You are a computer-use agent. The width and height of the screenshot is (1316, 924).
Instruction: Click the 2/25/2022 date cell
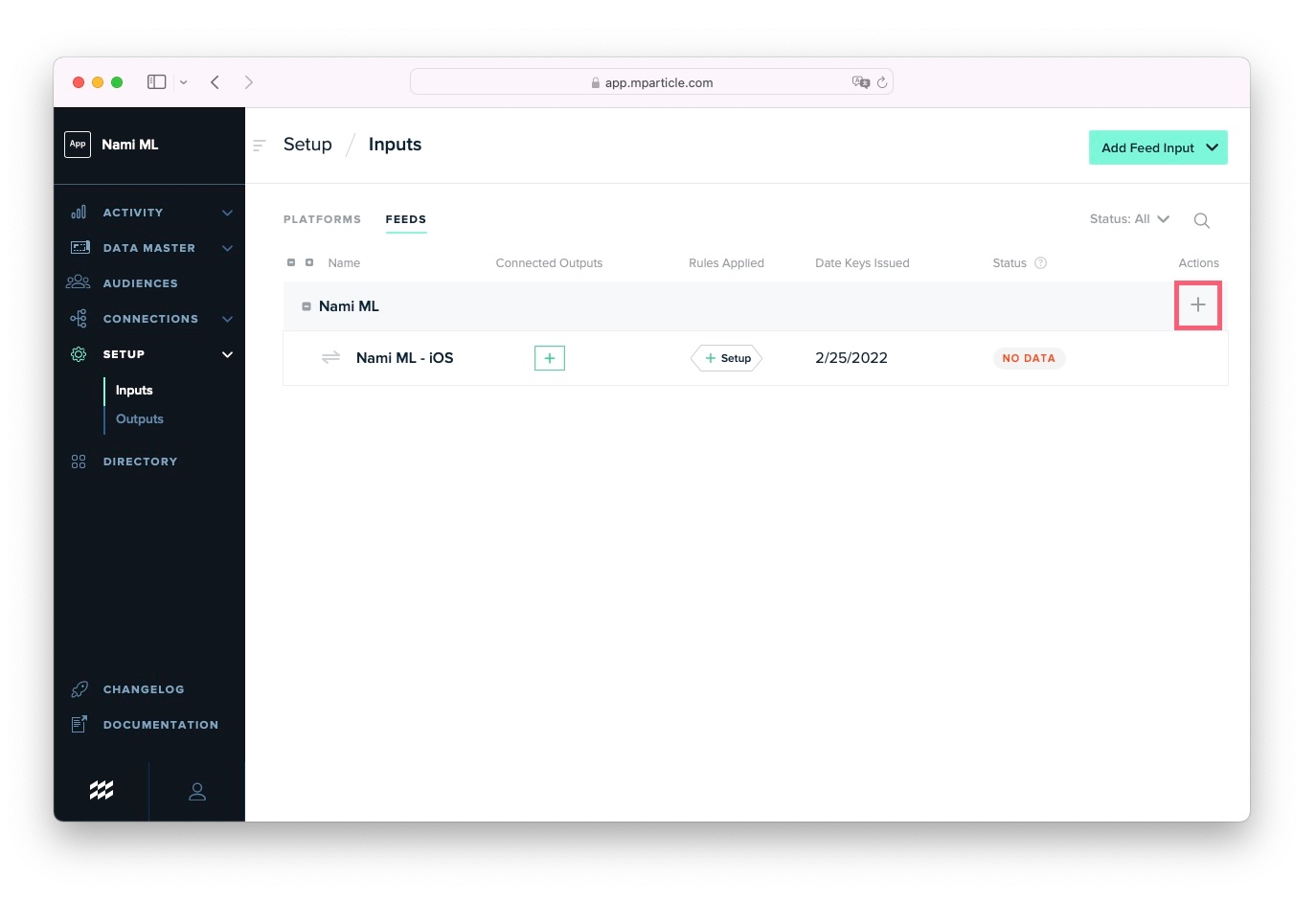pos(851,358)
